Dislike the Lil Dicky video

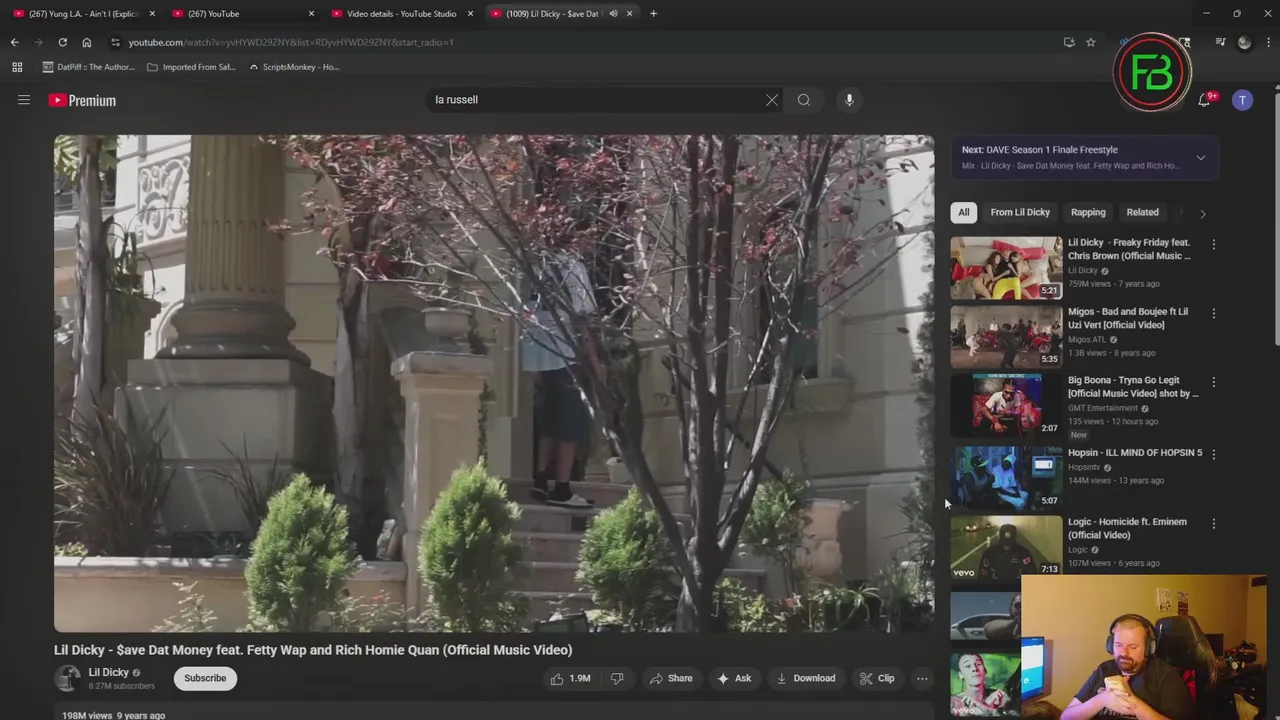point(617,678)
